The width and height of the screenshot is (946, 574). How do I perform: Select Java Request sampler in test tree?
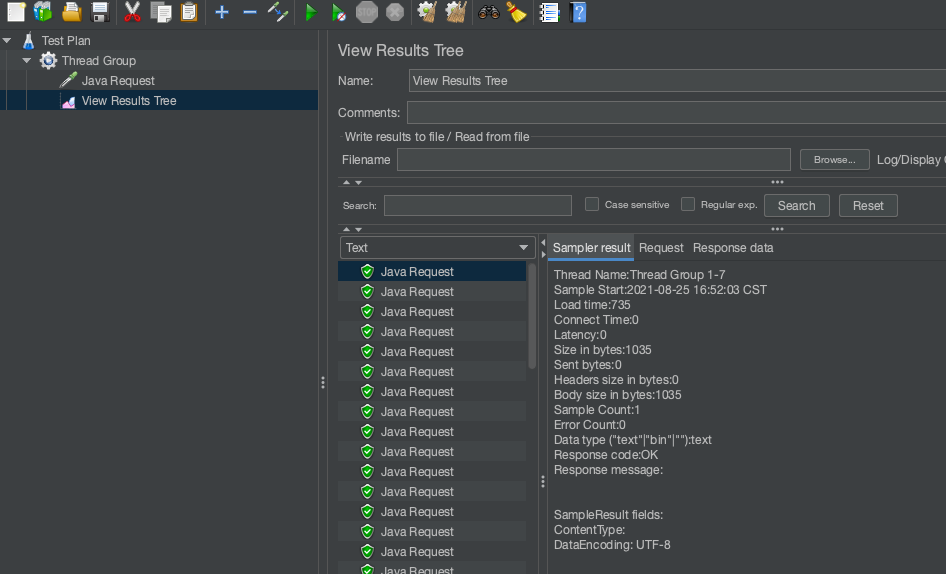(x=118, y=80)
